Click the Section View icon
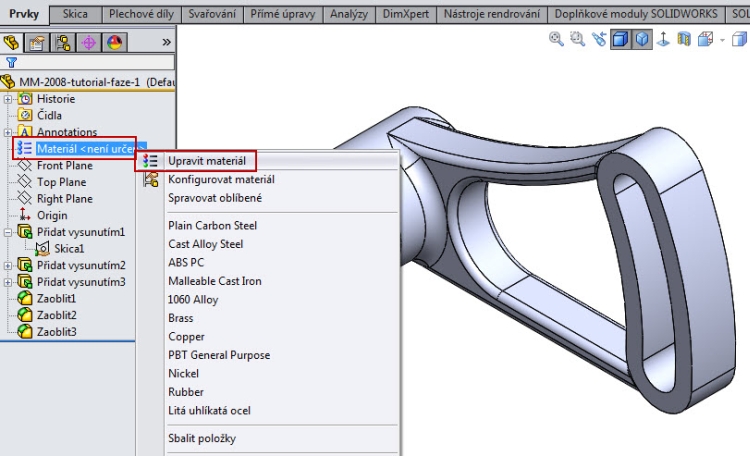 pyautogui.click(x=684, y=39)
